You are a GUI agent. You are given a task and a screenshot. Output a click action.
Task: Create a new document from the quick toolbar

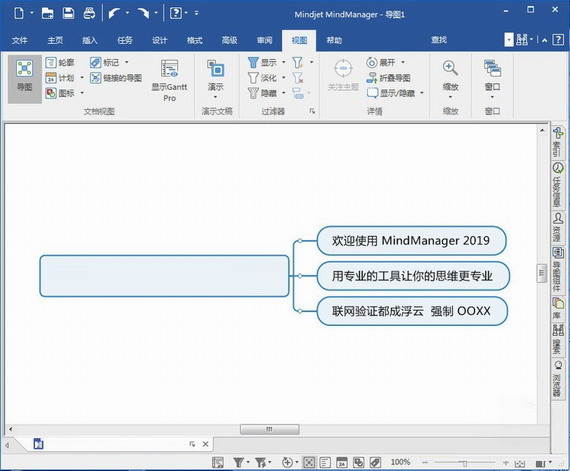(x=19, y=13)
